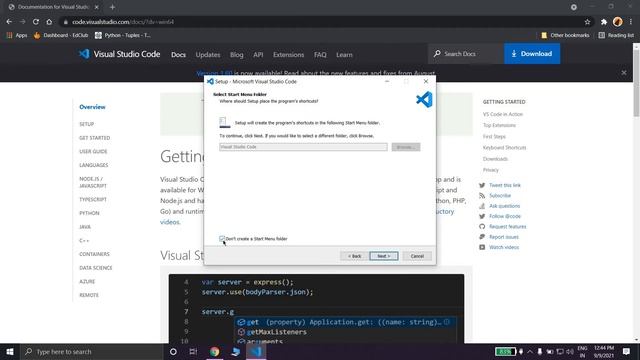The width and height of the screenshot is (640, 360).
Task: Click the blue Download button
Action: pos(532,53)
